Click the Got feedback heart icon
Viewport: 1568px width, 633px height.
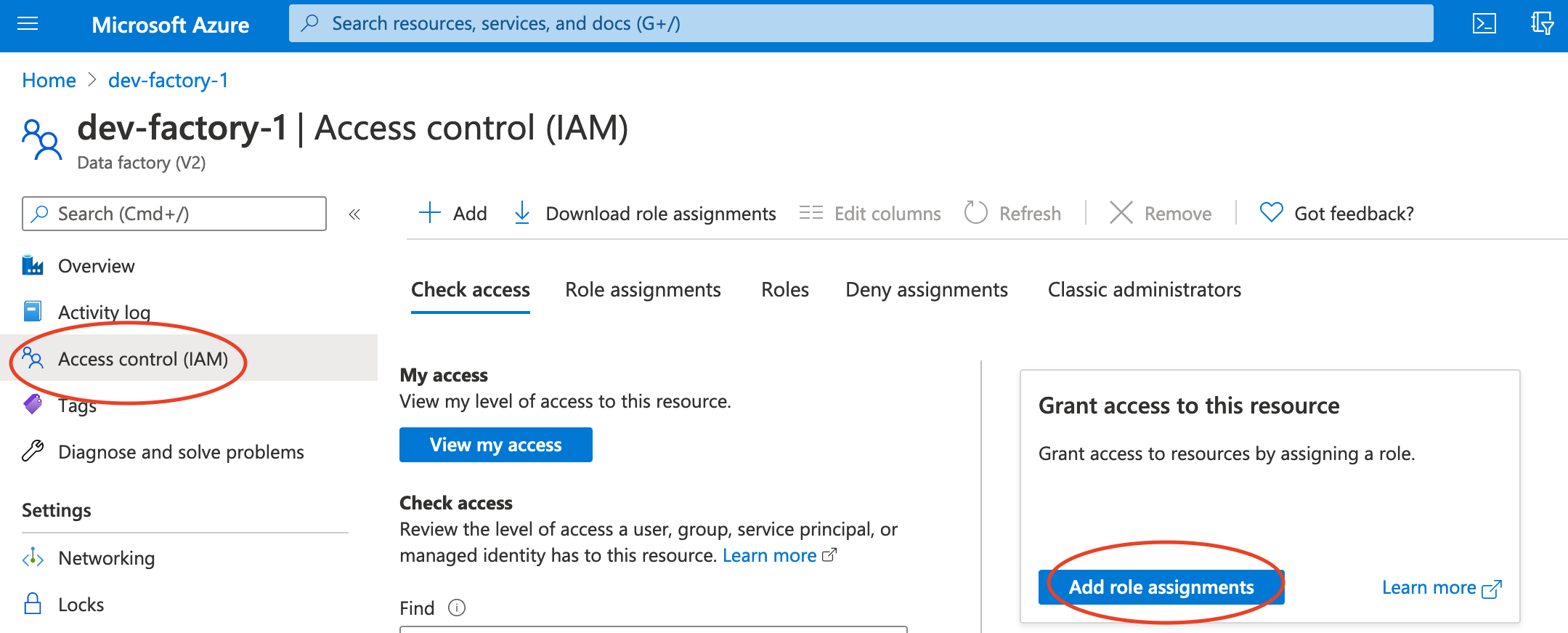[1271, 213]
